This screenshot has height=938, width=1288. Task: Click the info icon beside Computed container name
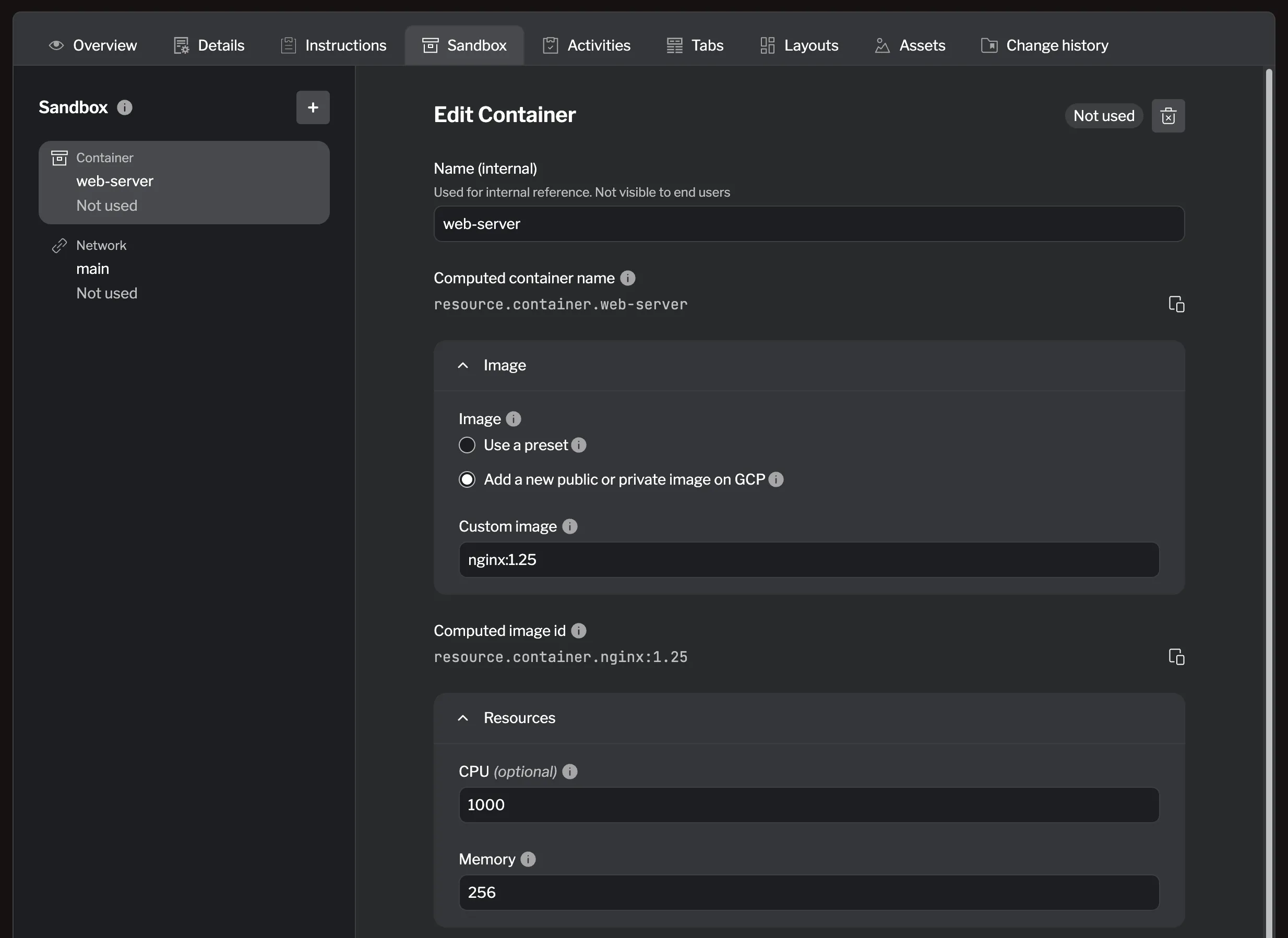[x=627, y=278]
